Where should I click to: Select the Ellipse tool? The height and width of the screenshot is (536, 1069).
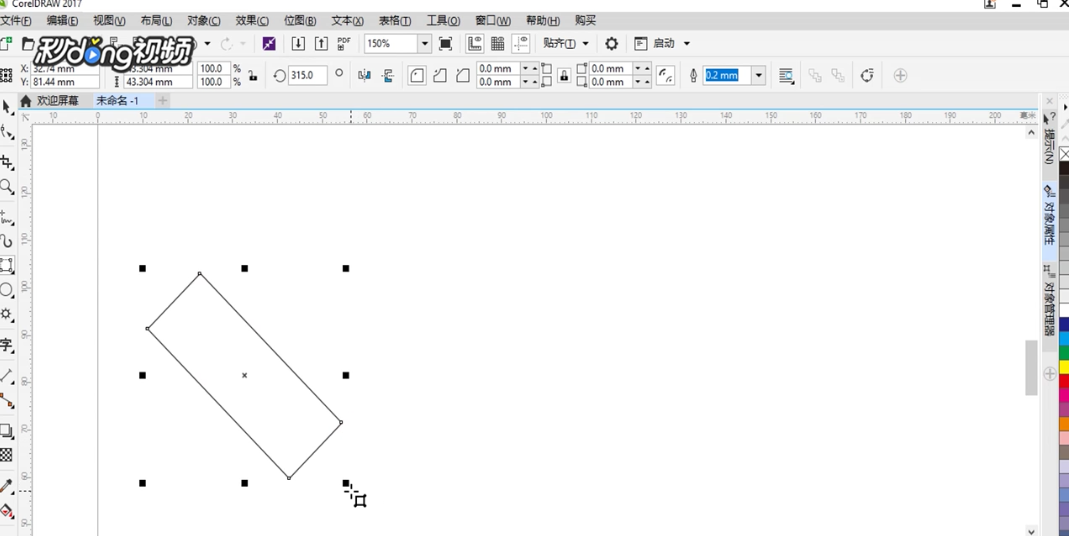coord(7,290)
